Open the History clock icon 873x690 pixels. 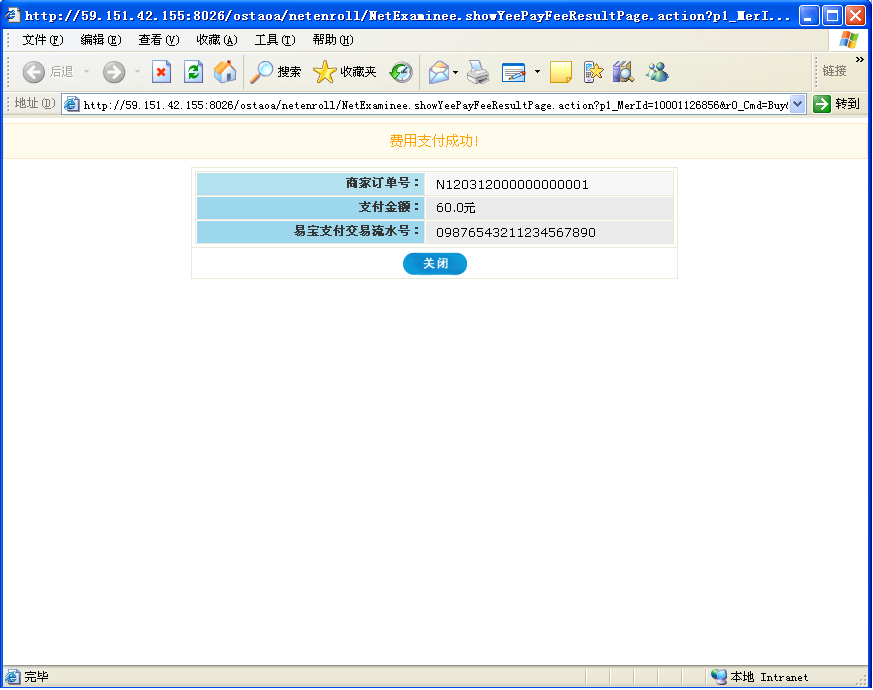[401, 72]
